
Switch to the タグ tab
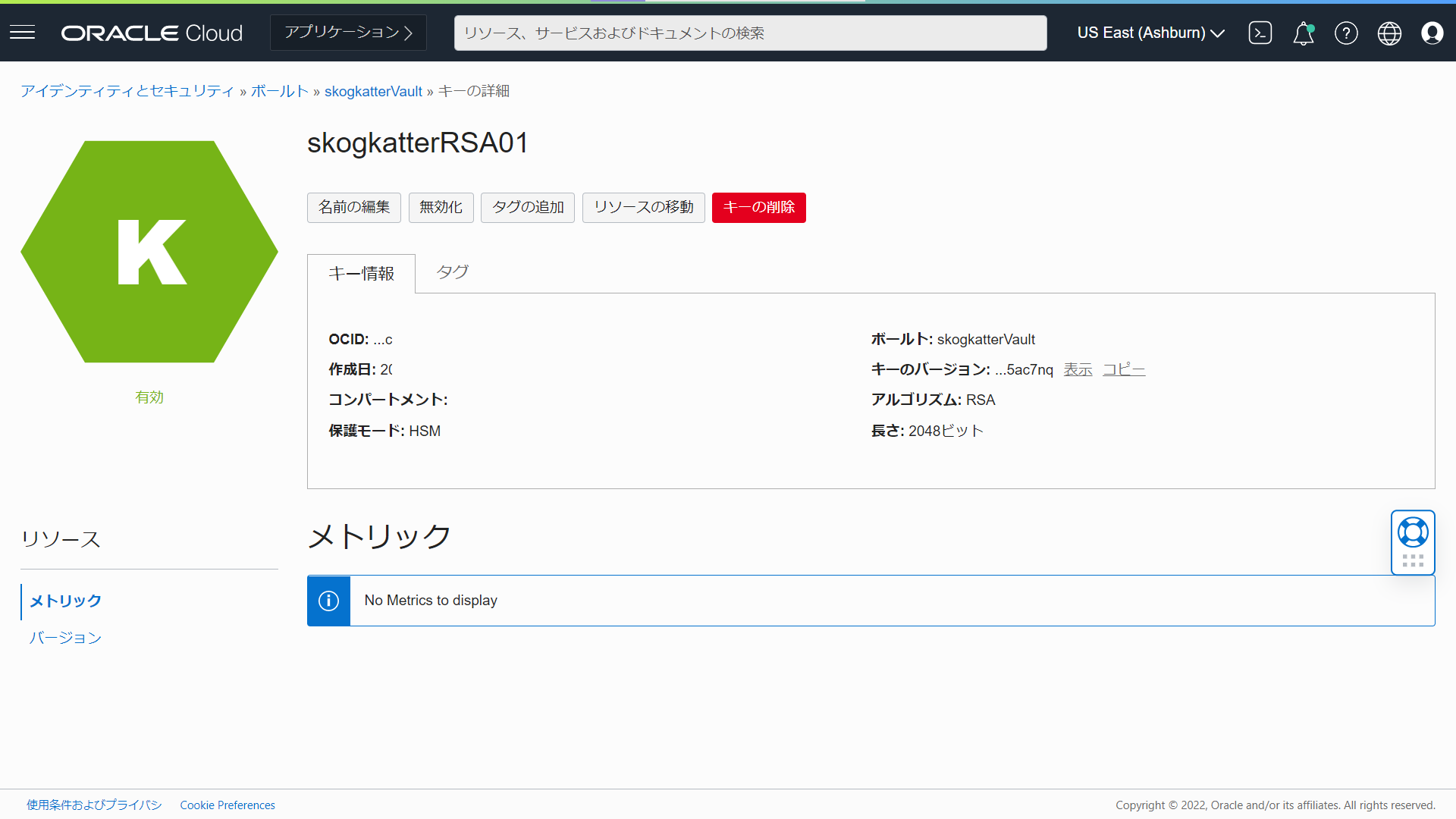point(452,272)
